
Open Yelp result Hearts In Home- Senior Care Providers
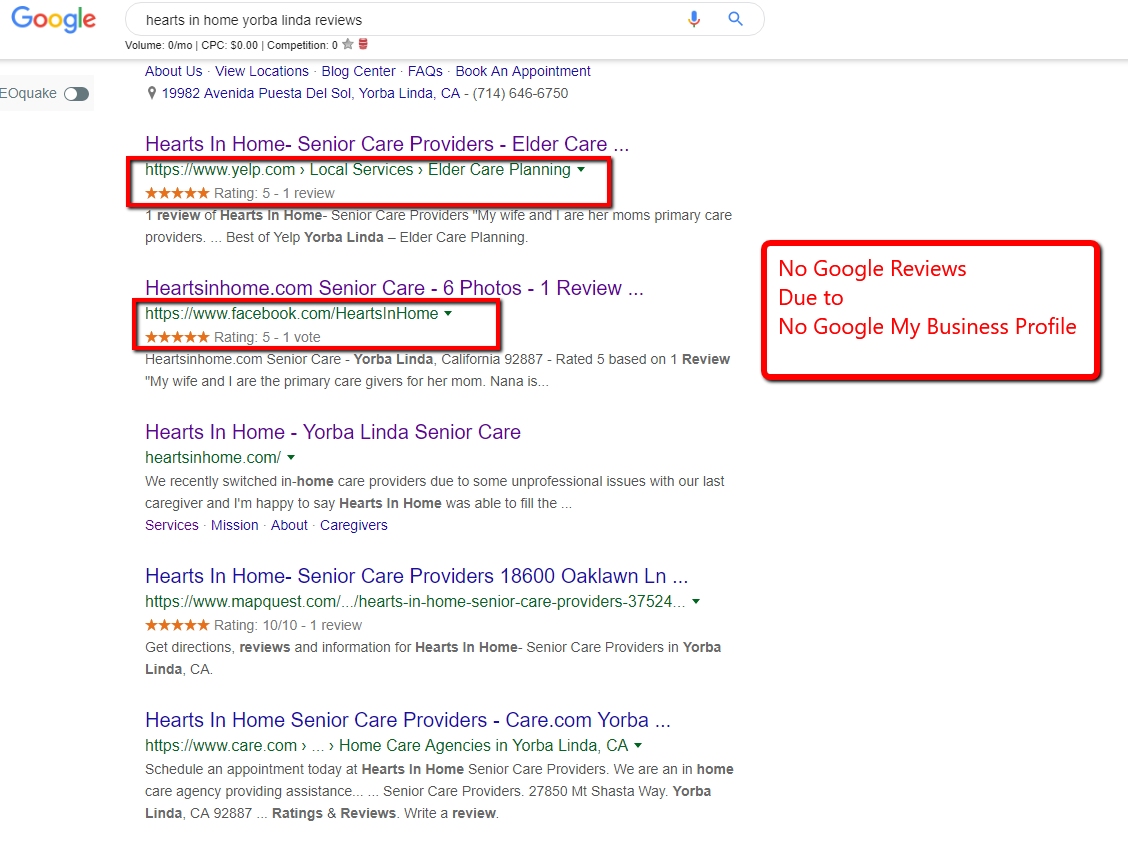387,144
